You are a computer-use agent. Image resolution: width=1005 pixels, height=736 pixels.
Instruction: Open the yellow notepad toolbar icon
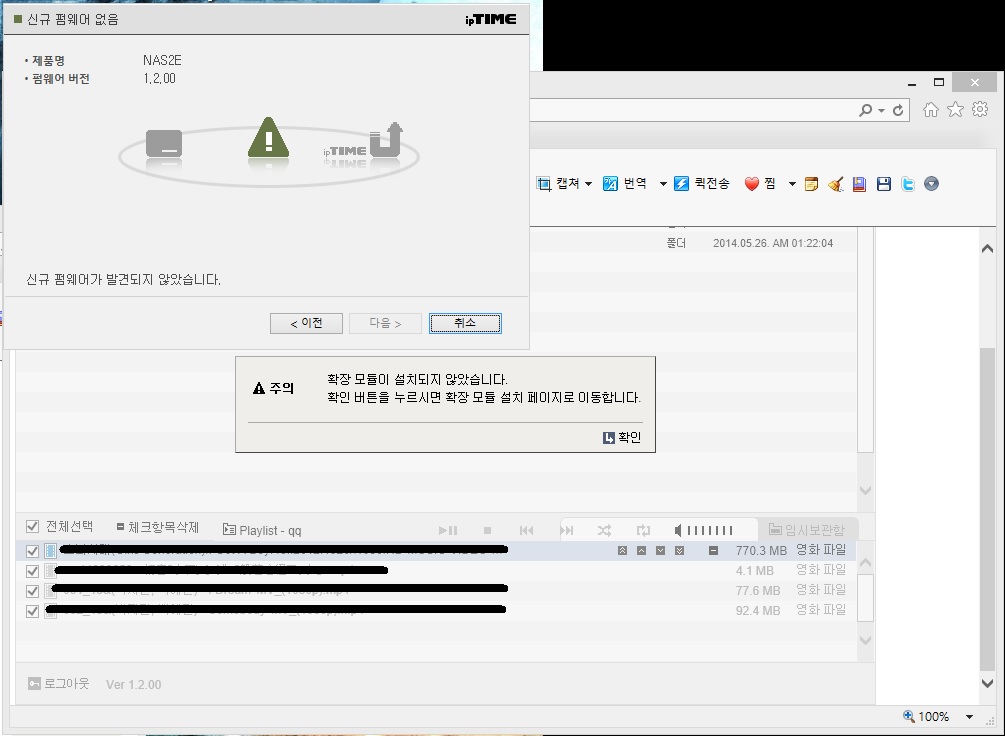point(811,184)
